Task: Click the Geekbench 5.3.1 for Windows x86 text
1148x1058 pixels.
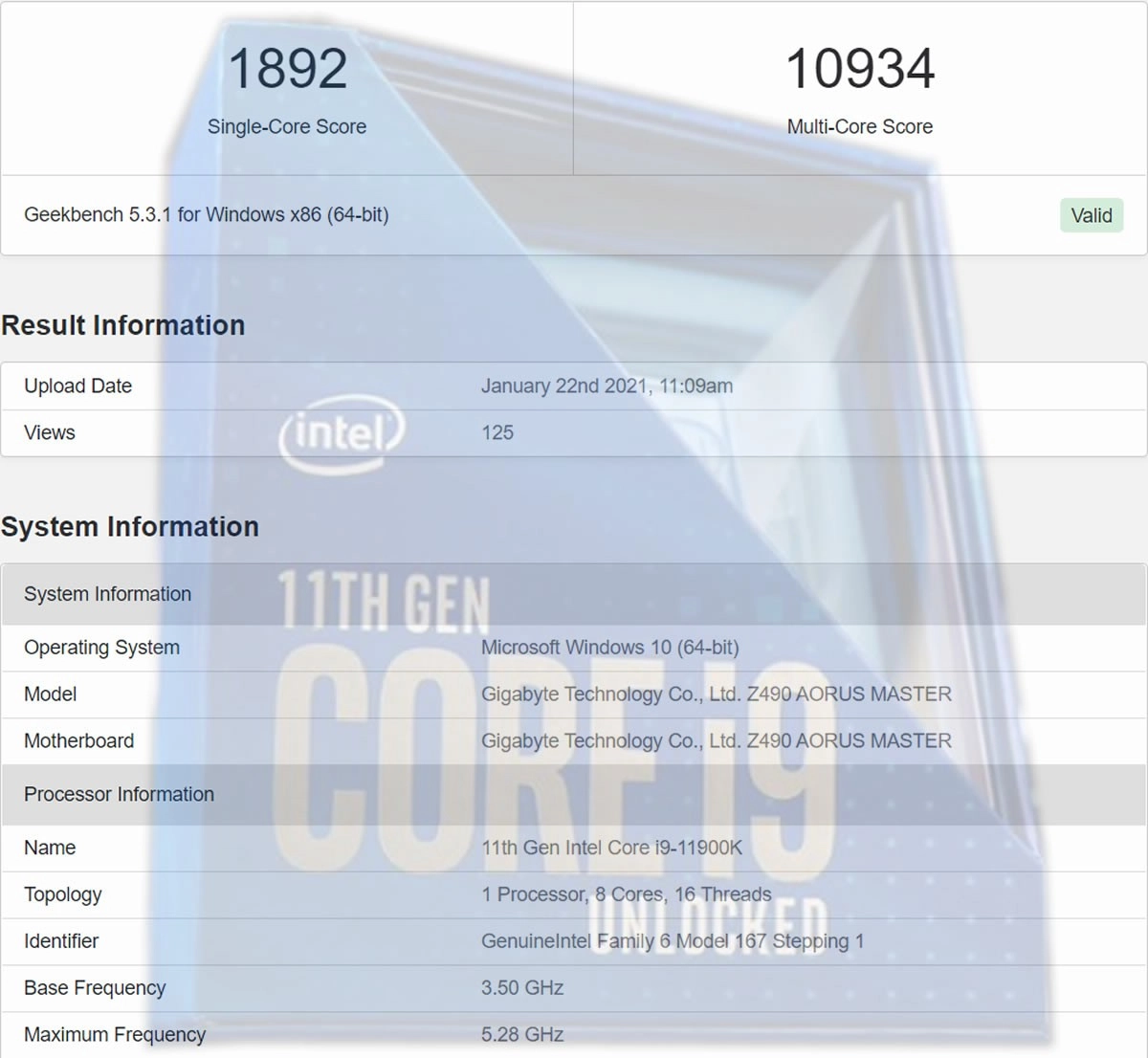Action: pos(207,214)
